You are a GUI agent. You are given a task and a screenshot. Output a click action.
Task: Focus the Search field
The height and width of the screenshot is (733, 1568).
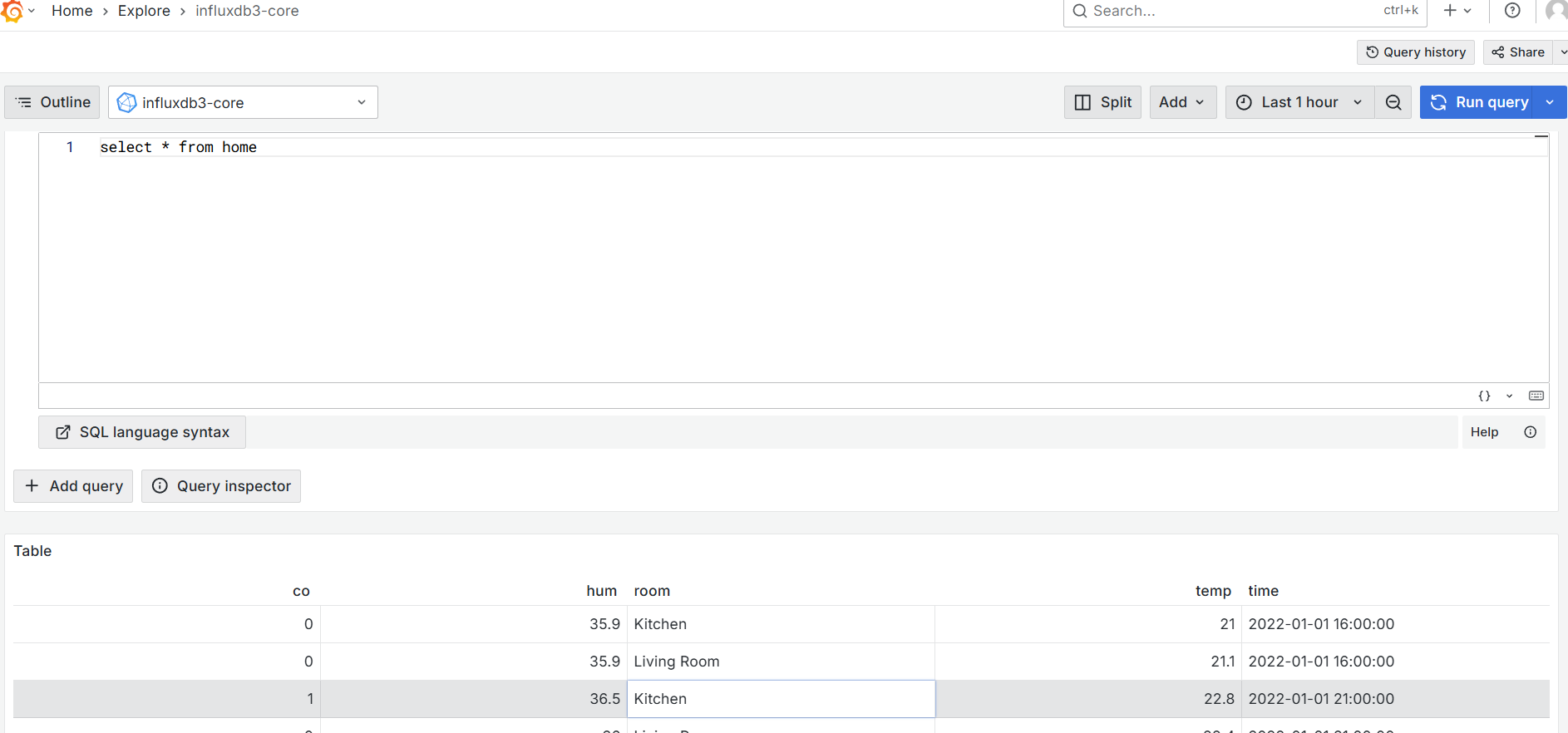pyautogui.click(x=1245, y=11)
